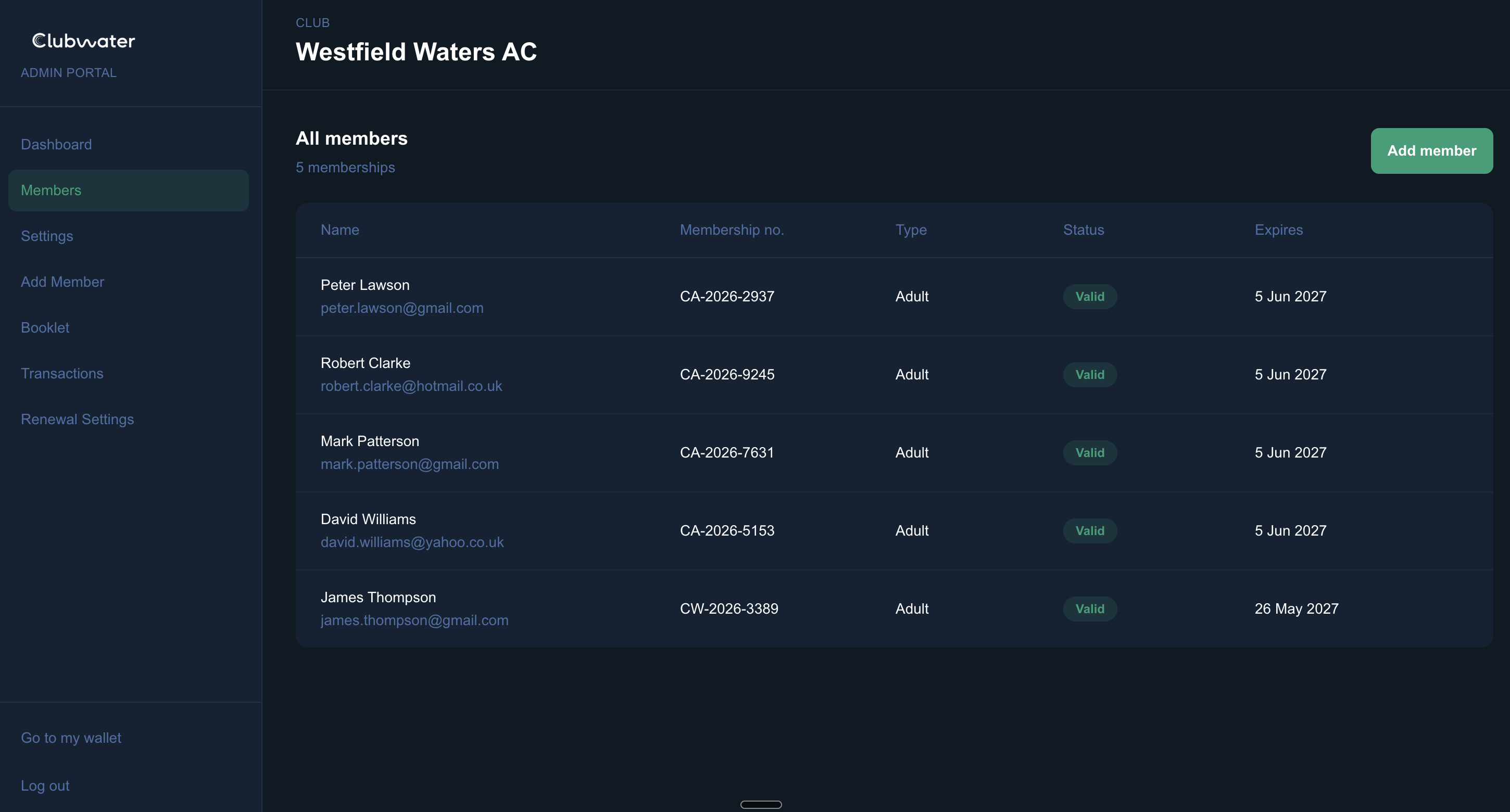Click Valid badge for Mark Patterson
1510x812 pixels.
(1090, 453)
